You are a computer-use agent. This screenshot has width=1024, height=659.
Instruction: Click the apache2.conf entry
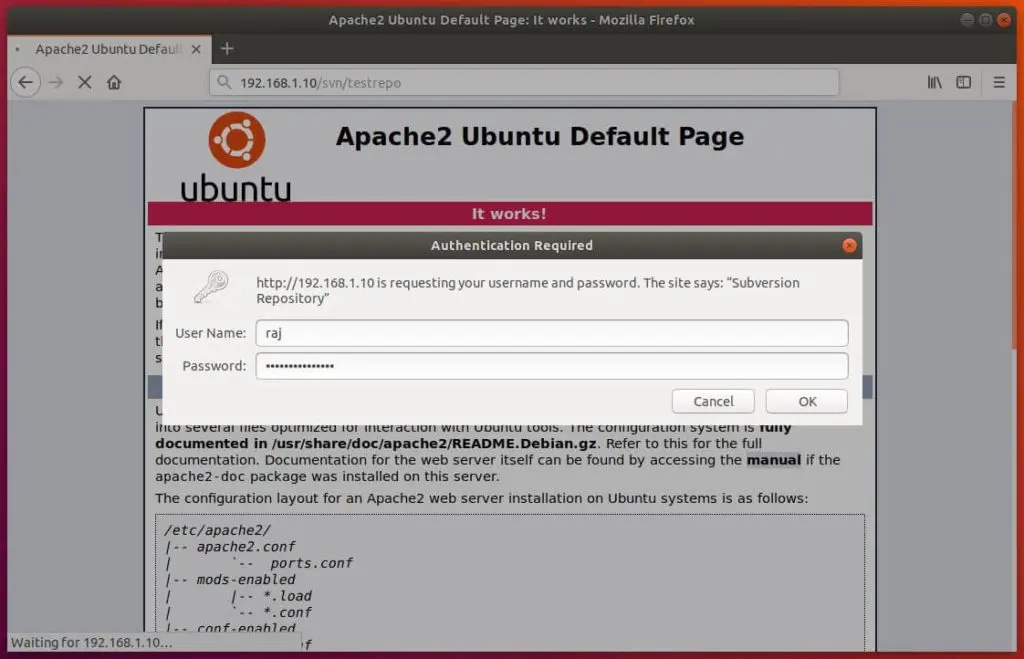point(246,546)
